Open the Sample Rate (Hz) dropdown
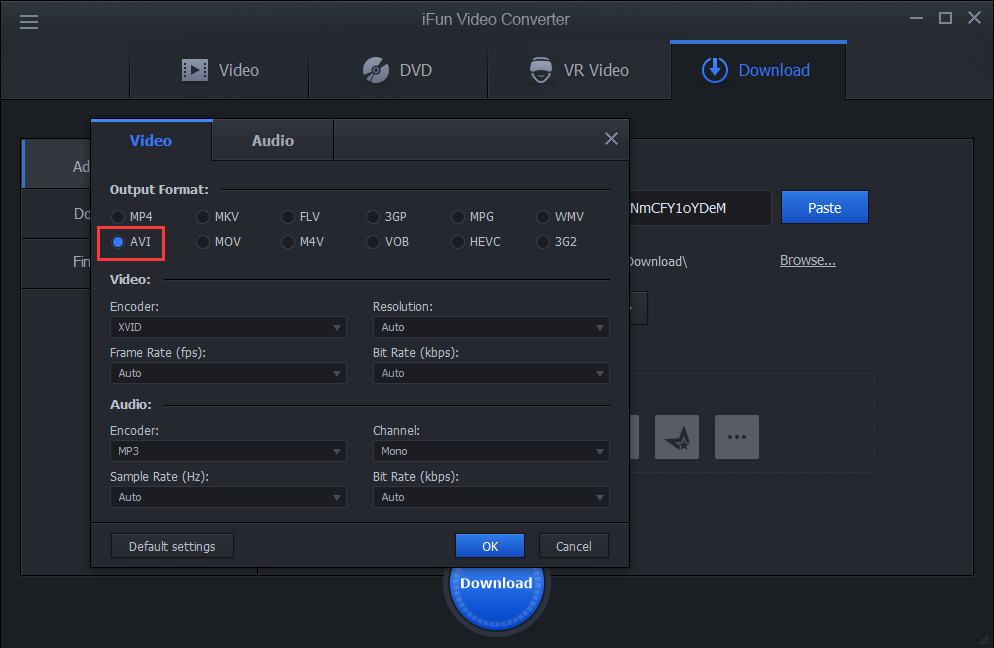The width and height of the screenshot is (994, 648). pyautogui.click(x=228, y=497)
